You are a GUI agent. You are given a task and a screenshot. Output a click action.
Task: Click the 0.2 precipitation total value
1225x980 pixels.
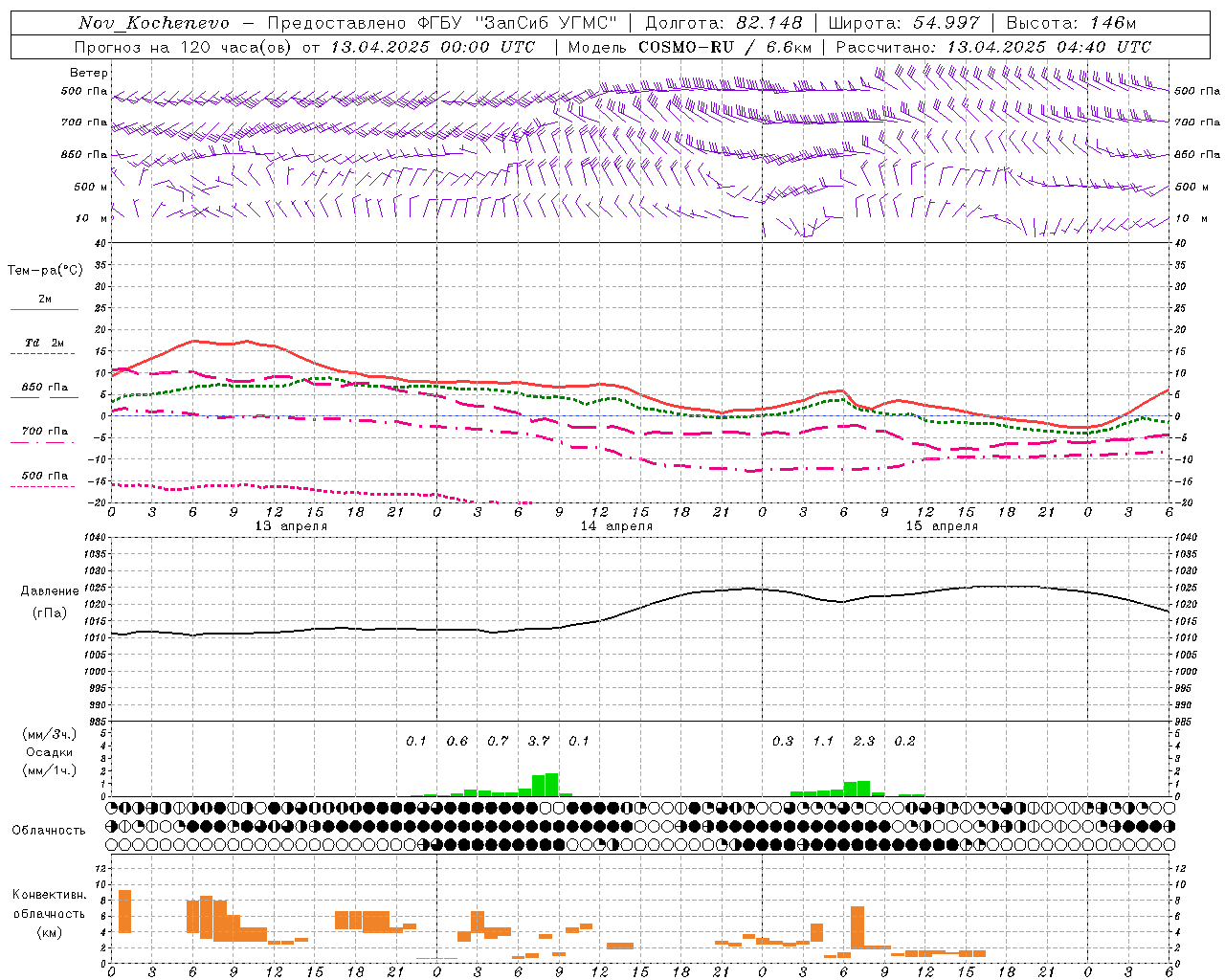pyautogui.click(x=904, y=741)
